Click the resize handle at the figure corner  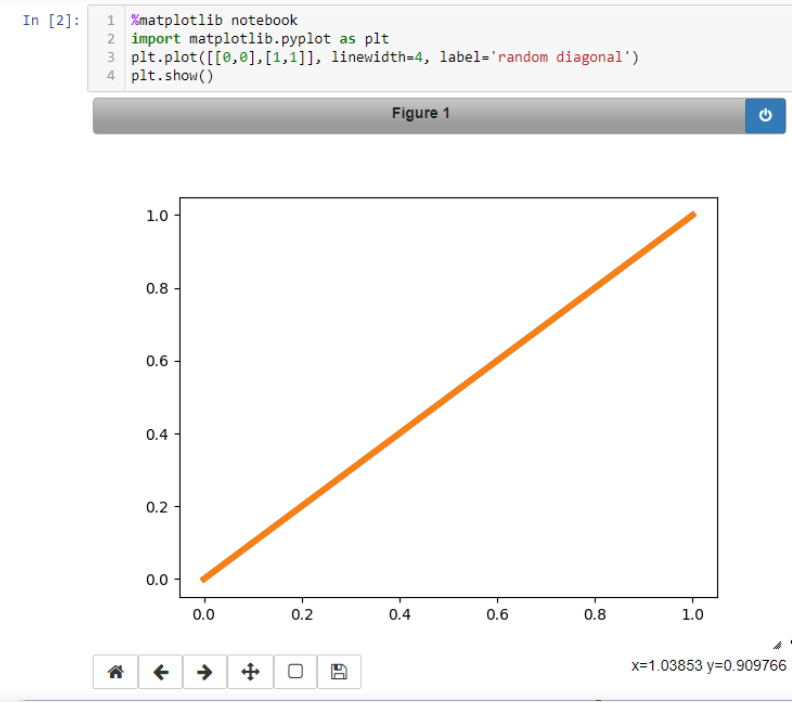(777, 645)
